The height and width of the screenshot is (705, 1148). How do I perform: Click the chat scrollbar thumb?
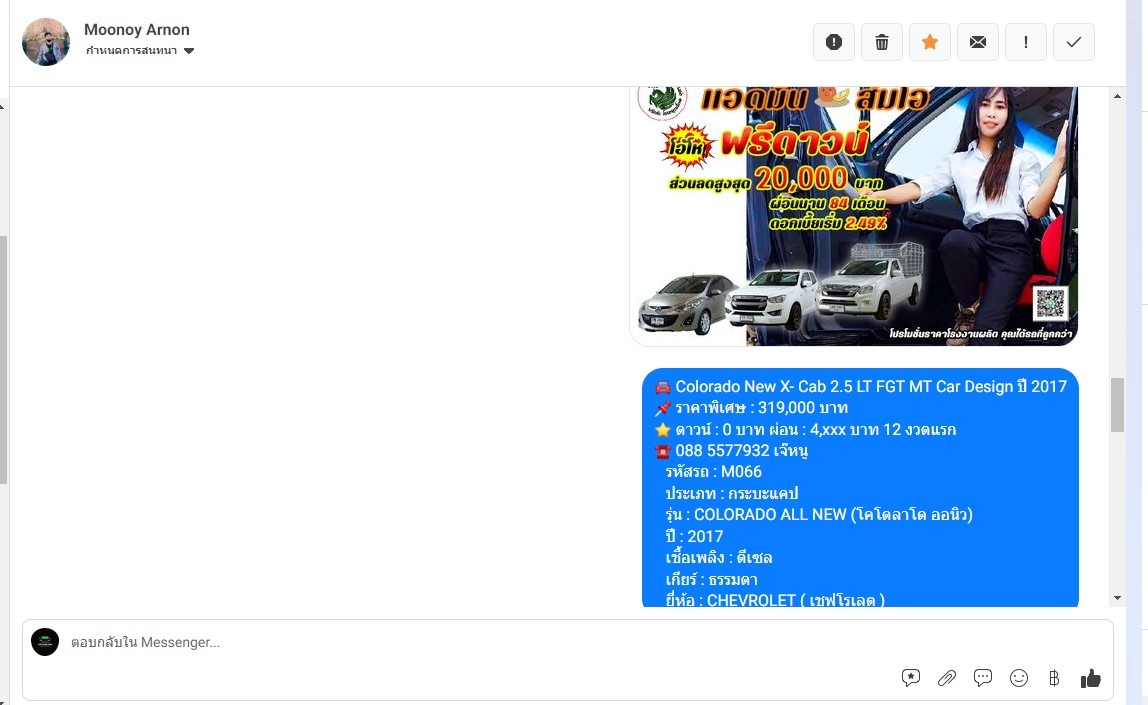pyautogui.click(x=1117, y=405)
